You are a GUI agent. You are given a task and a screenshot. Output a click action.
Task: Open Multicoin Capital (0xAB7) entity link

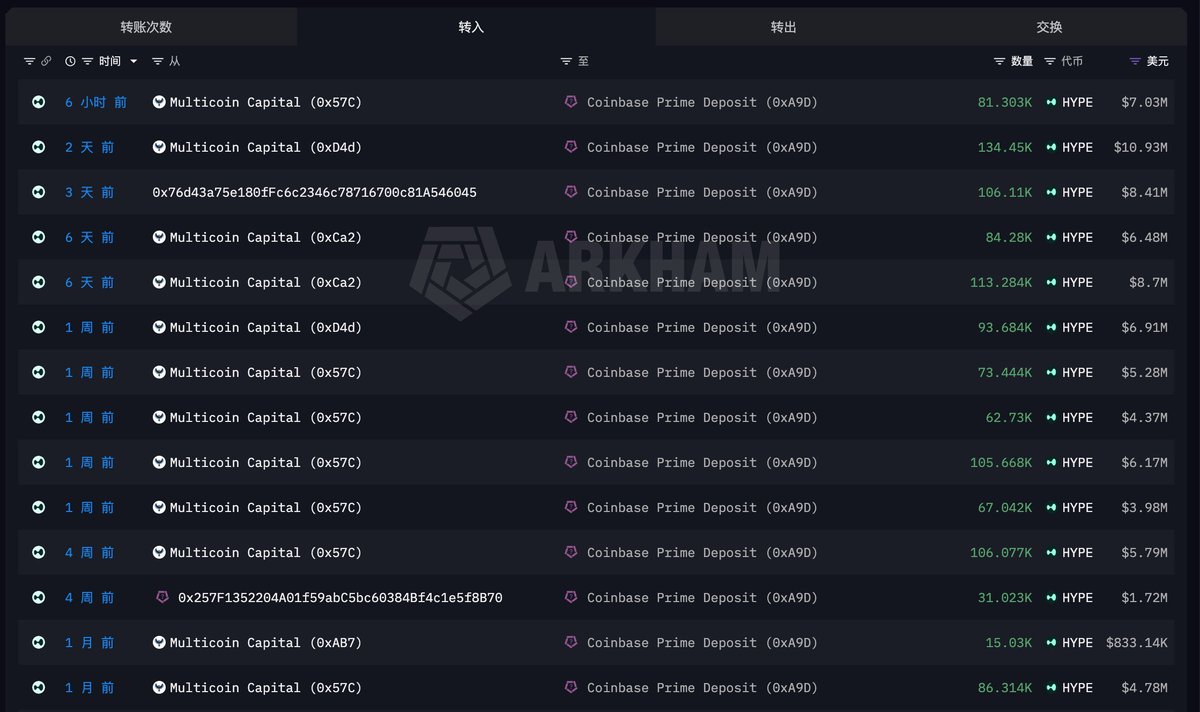point(266,642)
